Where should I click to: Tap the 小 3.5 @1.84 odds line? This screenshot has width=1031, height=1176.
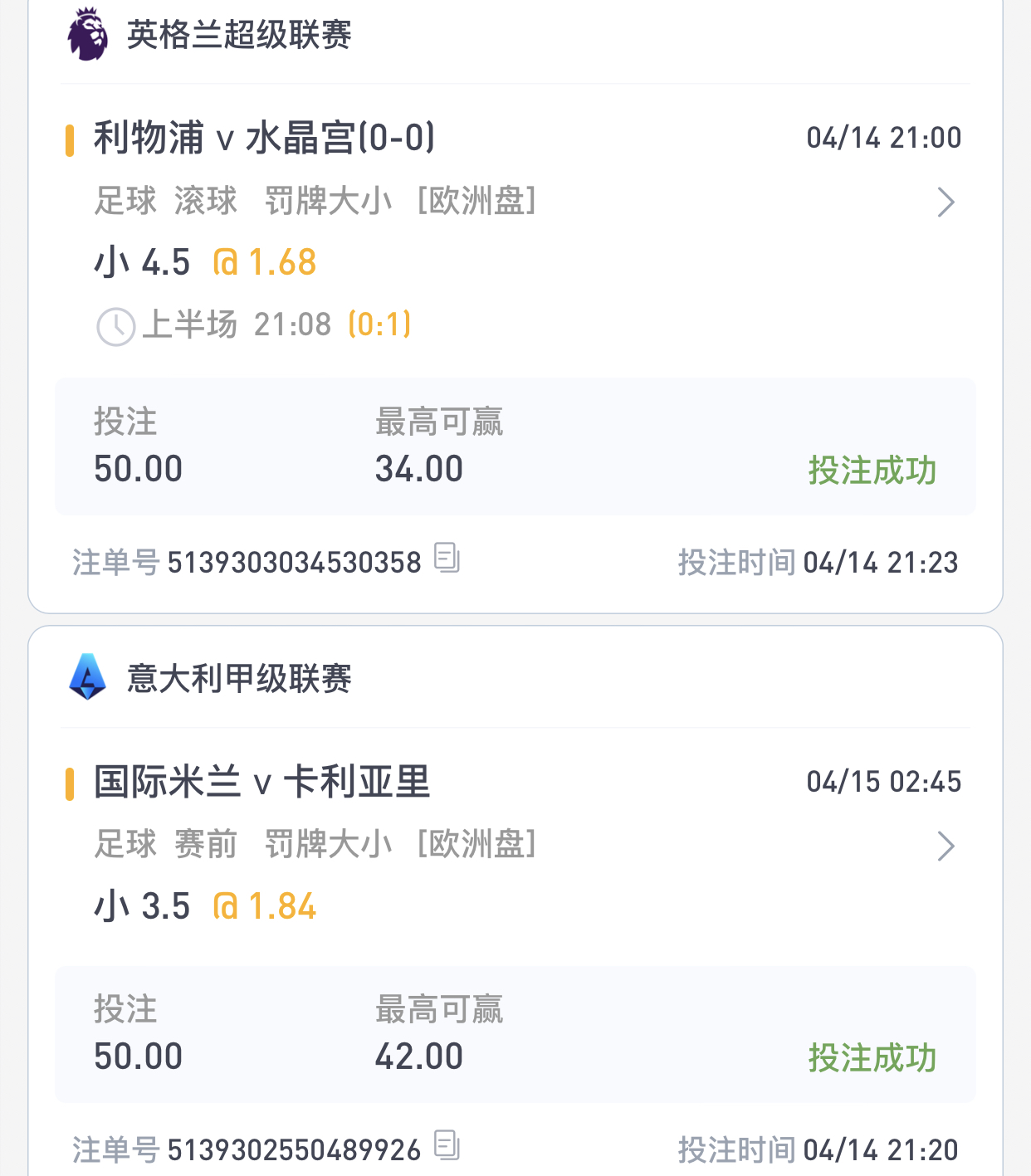pos(205,906)
